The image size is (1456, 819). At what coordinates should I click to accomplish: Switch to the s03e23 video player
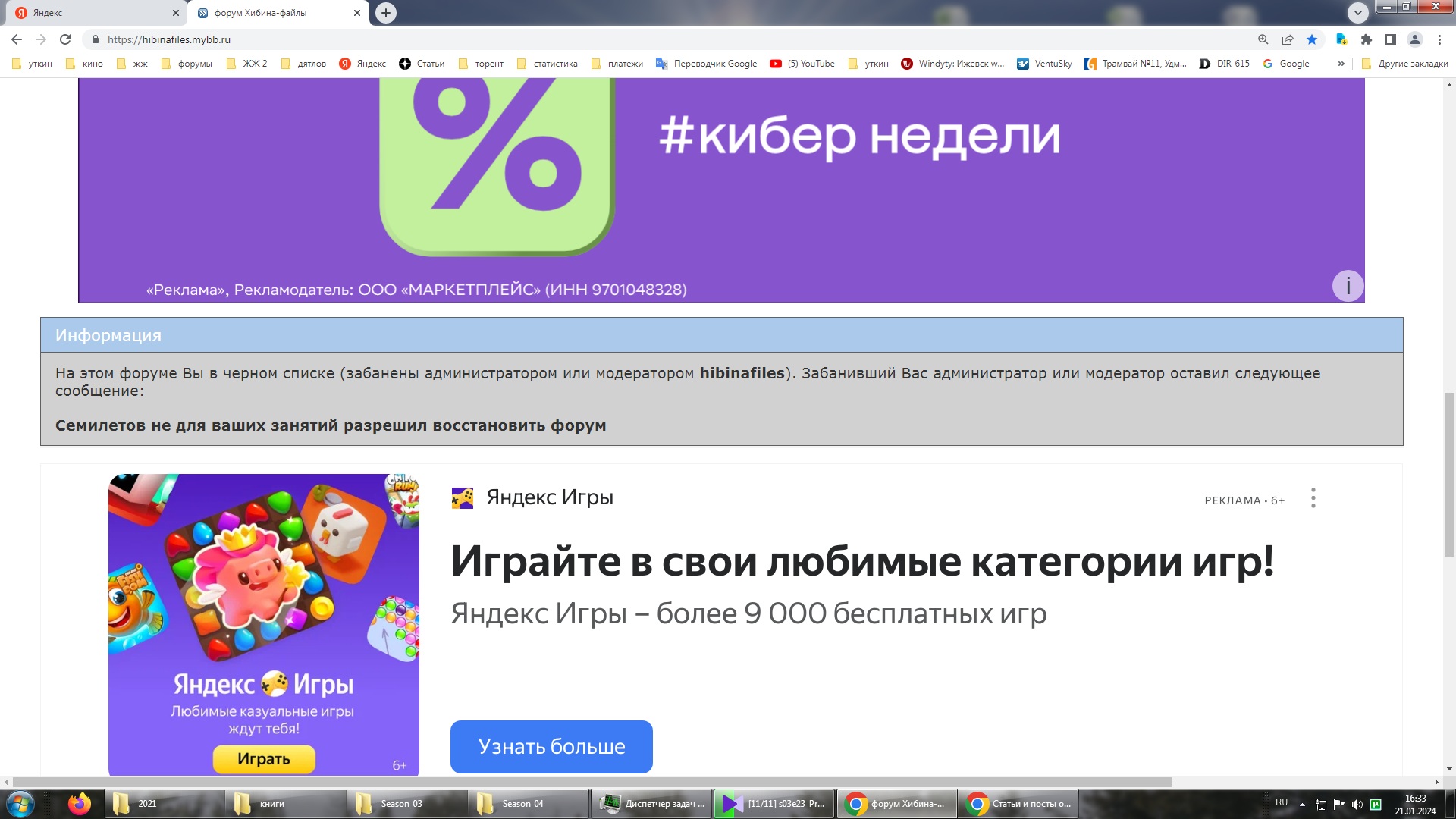pos(774,804)
